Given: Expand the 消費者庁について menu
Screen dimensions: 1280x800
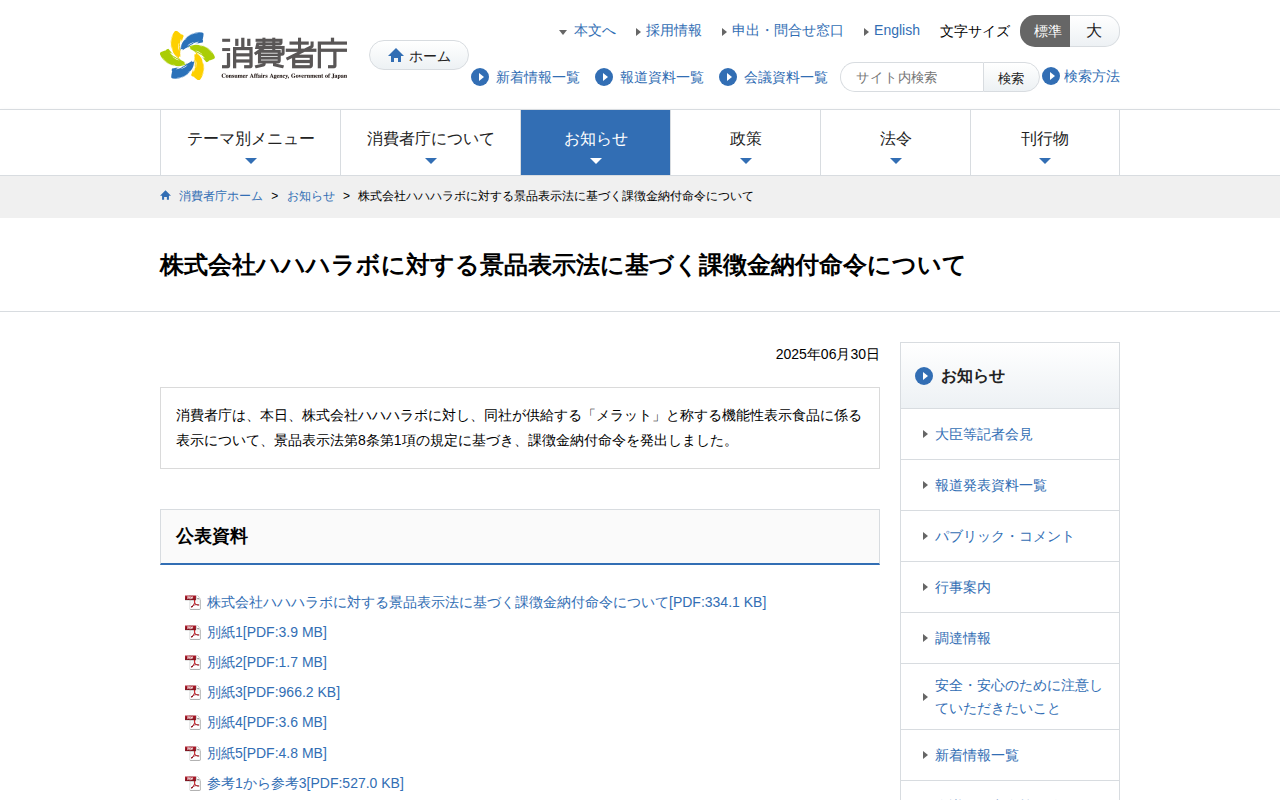Looking at the screenshot, I should (431, 143).
